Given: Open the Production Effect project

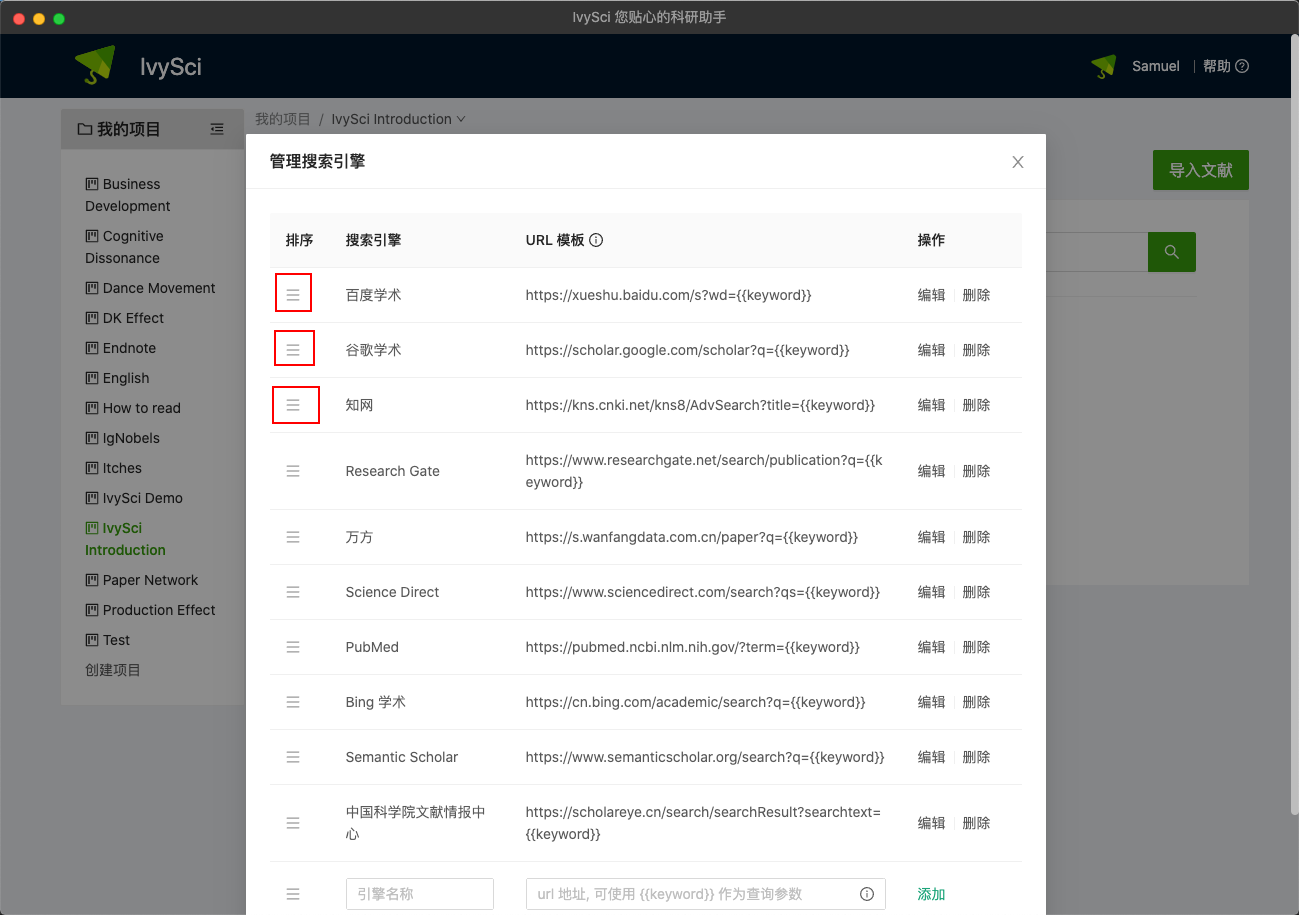Looking at the screenshot, I should click(x=150, y=610).
